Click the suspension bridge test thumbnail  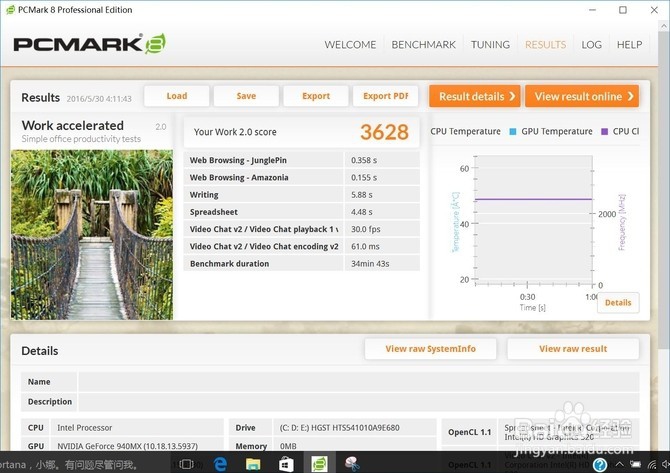92,235
